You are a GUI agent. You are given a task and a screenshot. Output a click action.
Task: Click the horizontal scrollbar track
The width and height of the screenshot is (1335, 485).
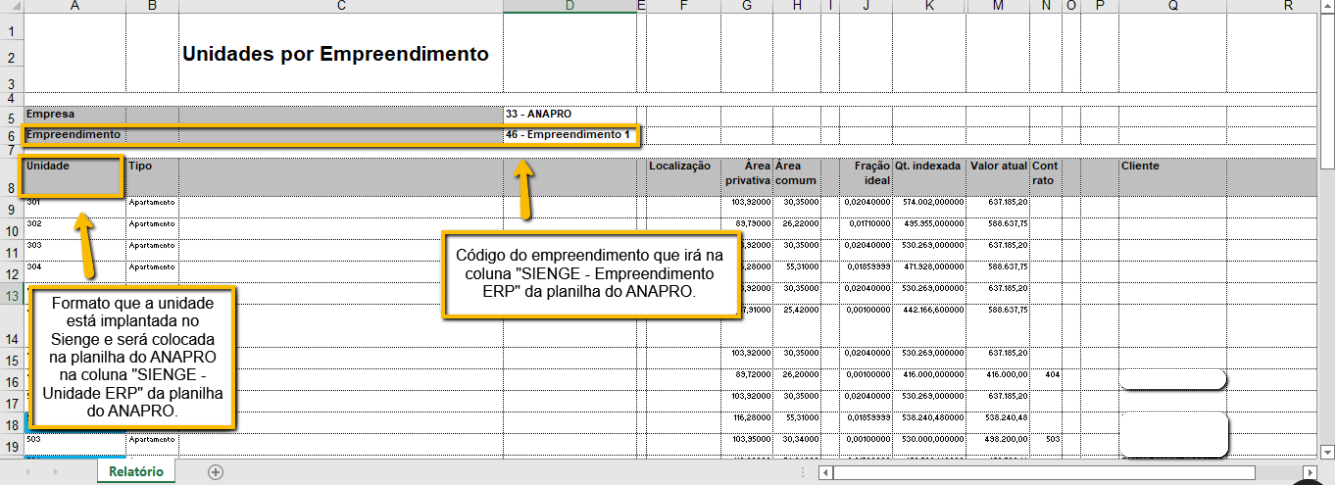1280,472
